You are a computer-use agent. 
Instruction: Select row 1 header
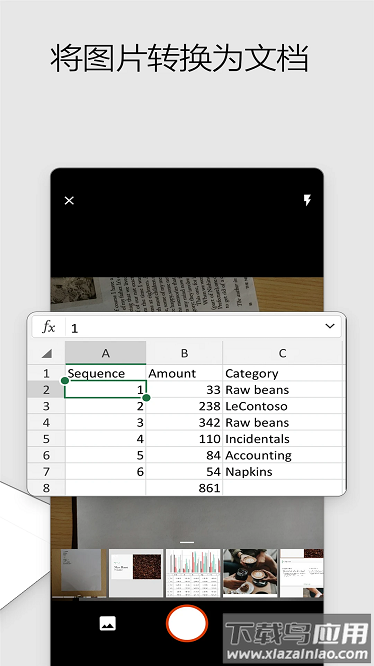pyautogui.click(x=47, y=373)
